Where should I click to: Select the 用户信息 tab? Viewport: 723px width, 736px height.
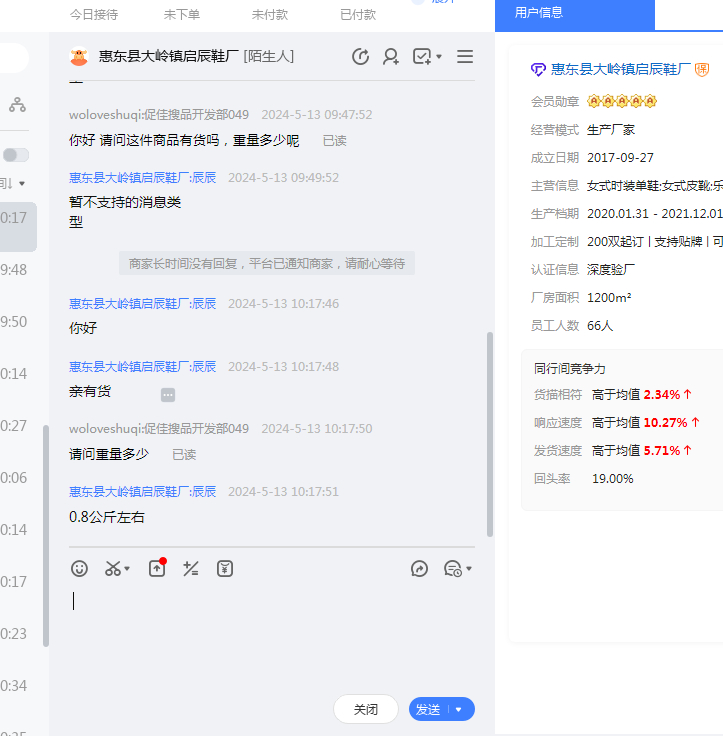[x=539, y=13]
